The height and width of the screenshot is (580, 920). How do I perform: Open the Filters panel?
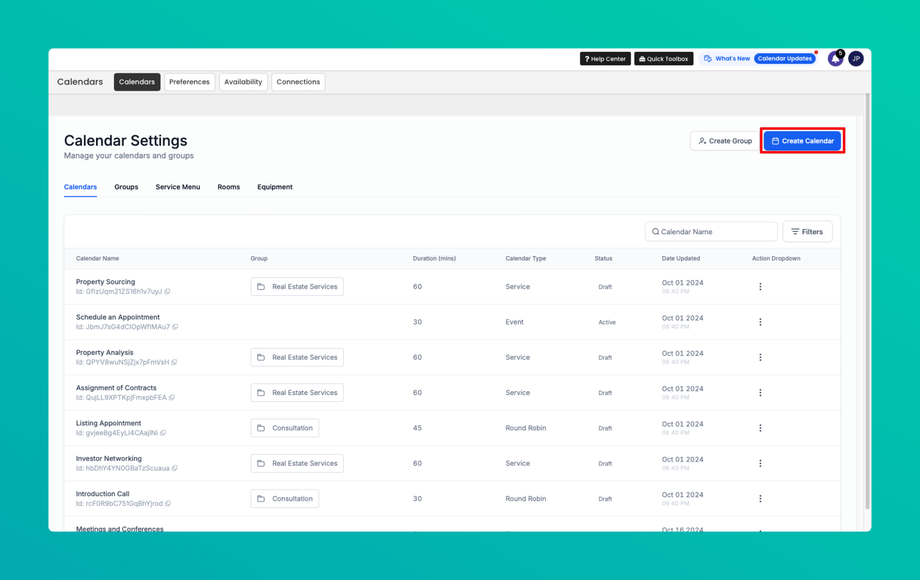click(807, 232)
